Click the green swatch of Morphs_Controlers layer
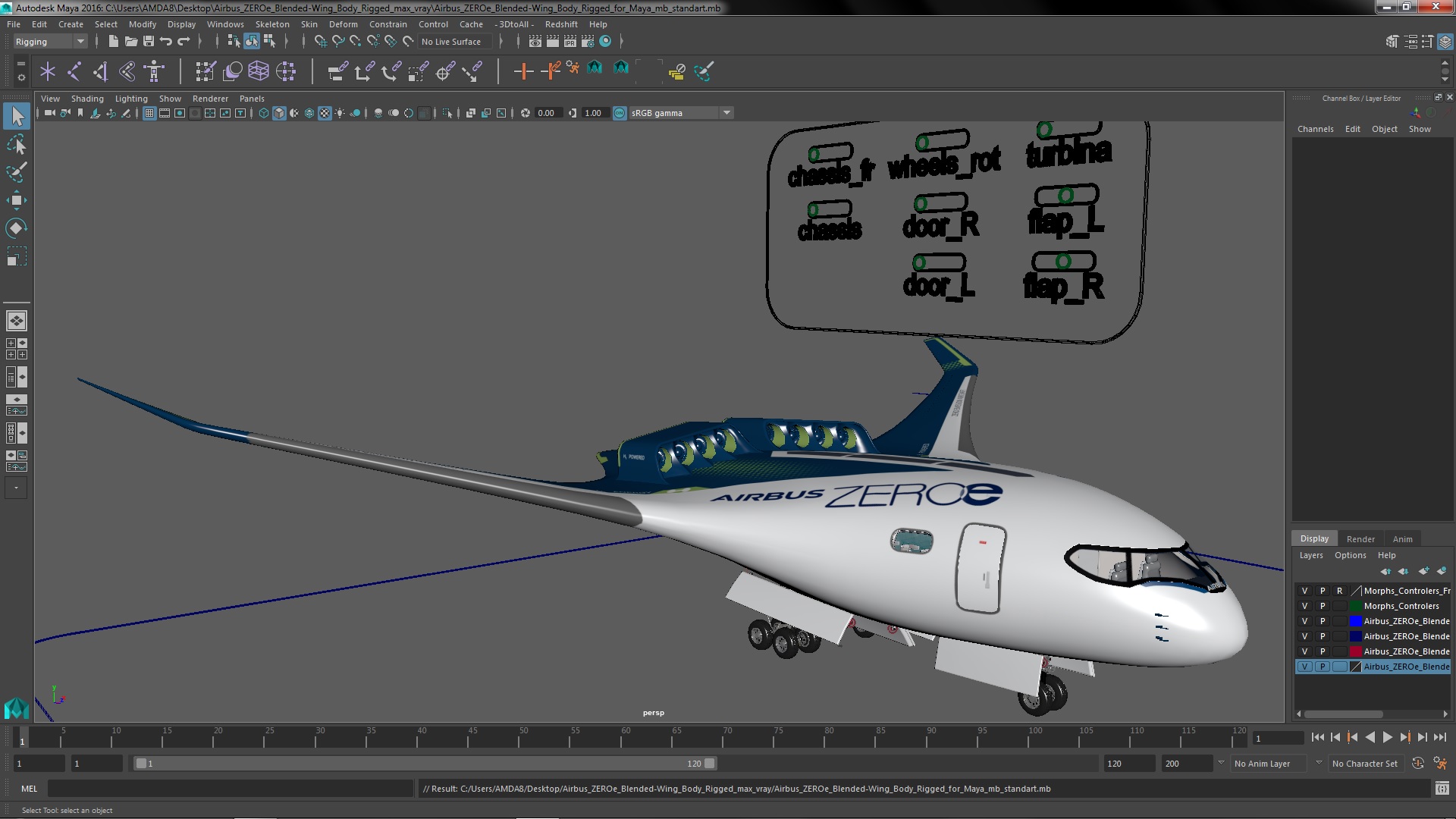 point(1355,606)
